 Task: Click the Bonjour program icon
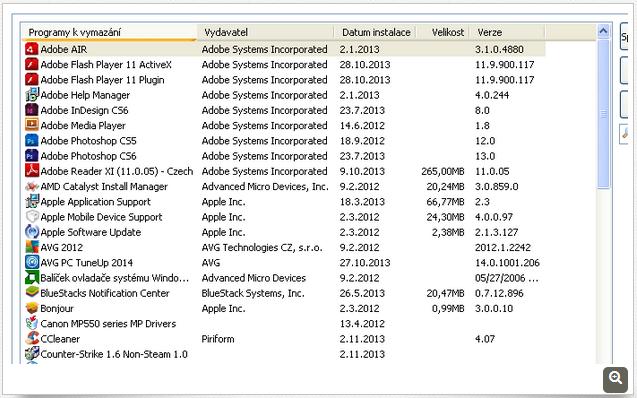click(32, 308)
